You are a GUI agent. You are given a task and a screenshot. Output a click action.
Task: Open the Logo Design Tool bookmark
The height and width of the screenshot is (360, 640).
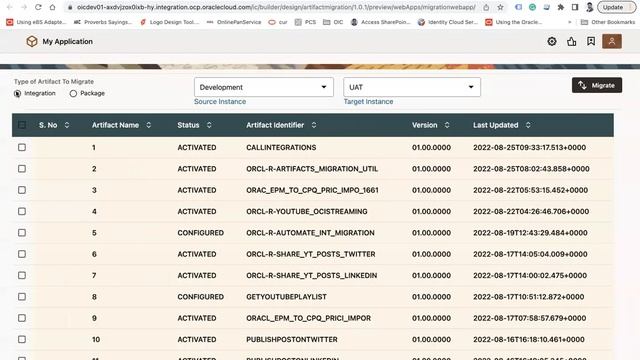[169, 22]
